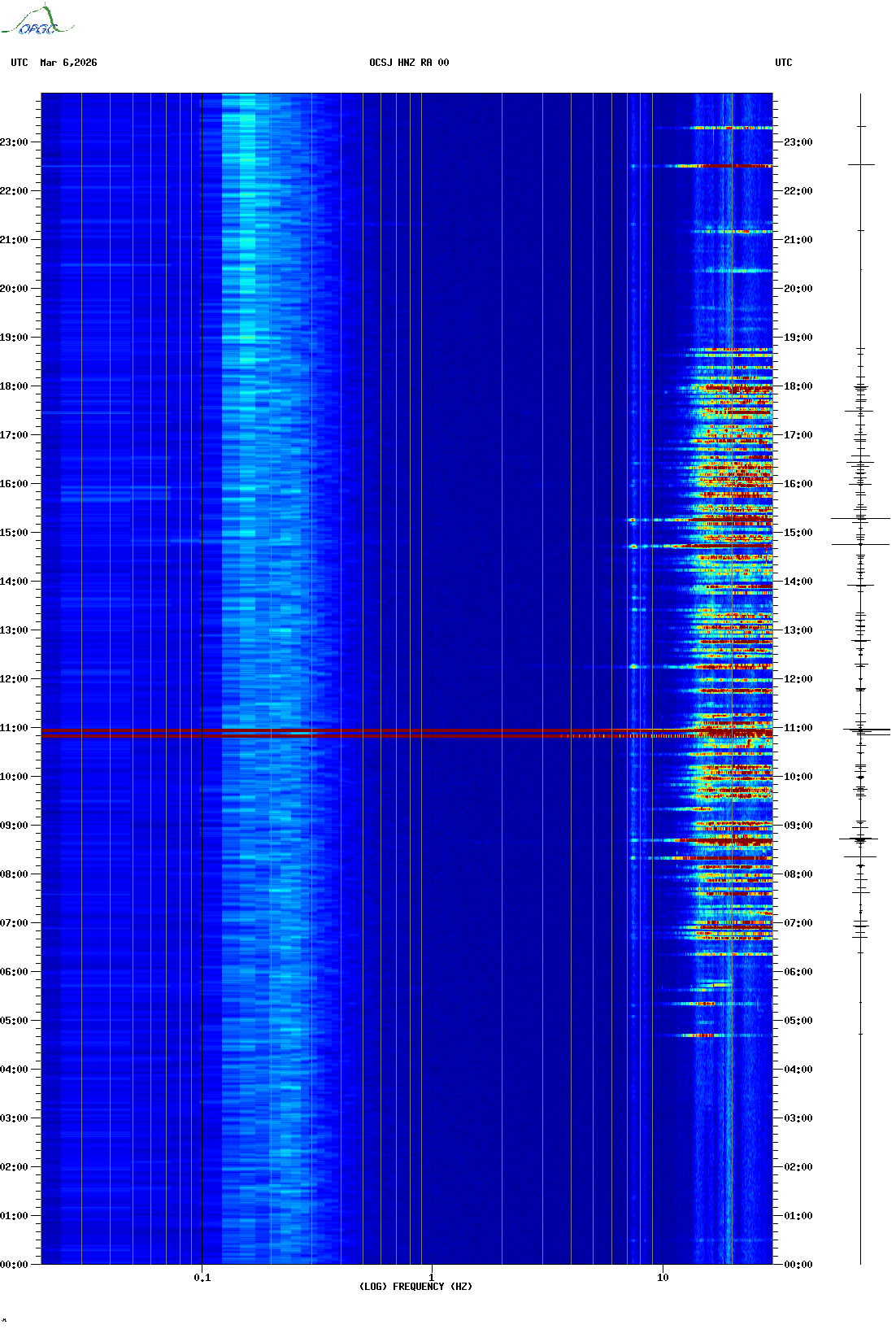Click the right 15:00 time axis label
Screen dimensions: 896x1329
coord(798,533)
